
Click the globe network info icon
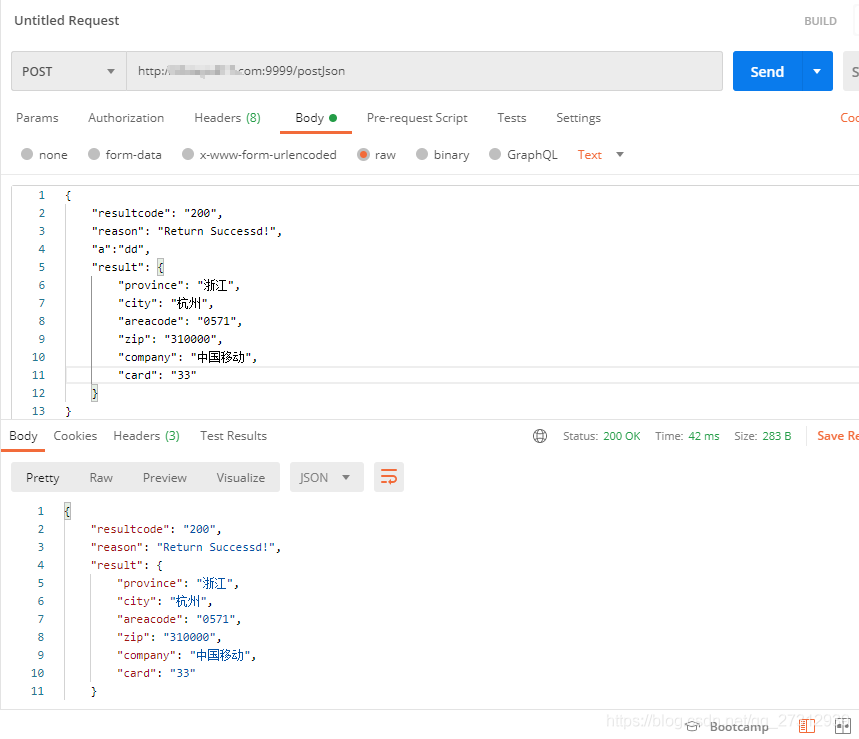click(540, 436)
